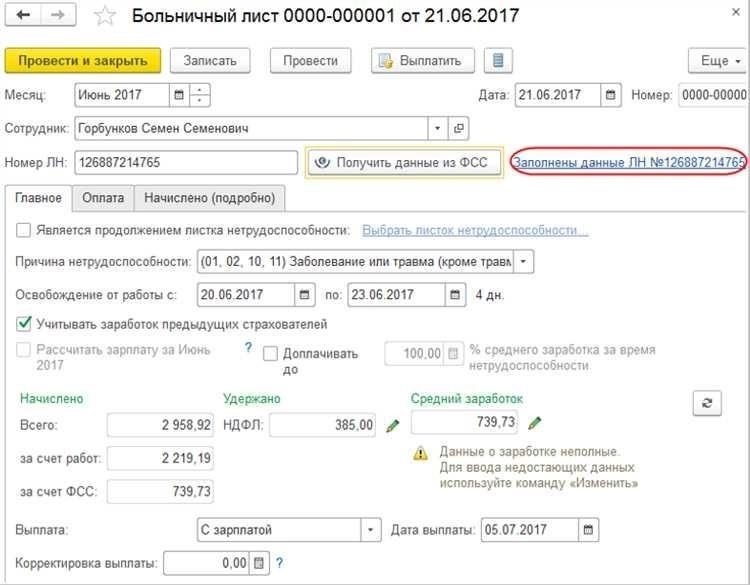The height and width of the screenshot is (585, 750).
Task: Click the Номер field 0000-00000
Action: [713, 95]
